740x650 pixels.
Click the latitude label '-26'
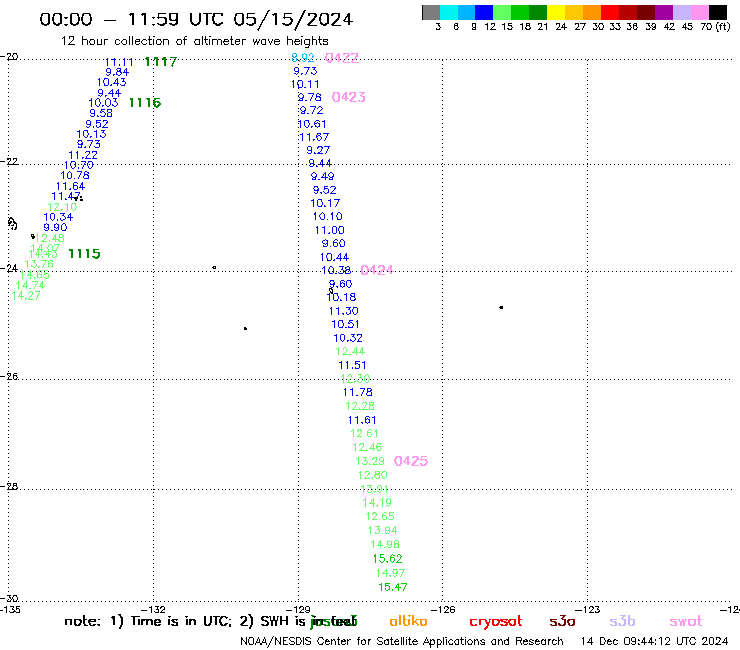(x=9, y=377)
